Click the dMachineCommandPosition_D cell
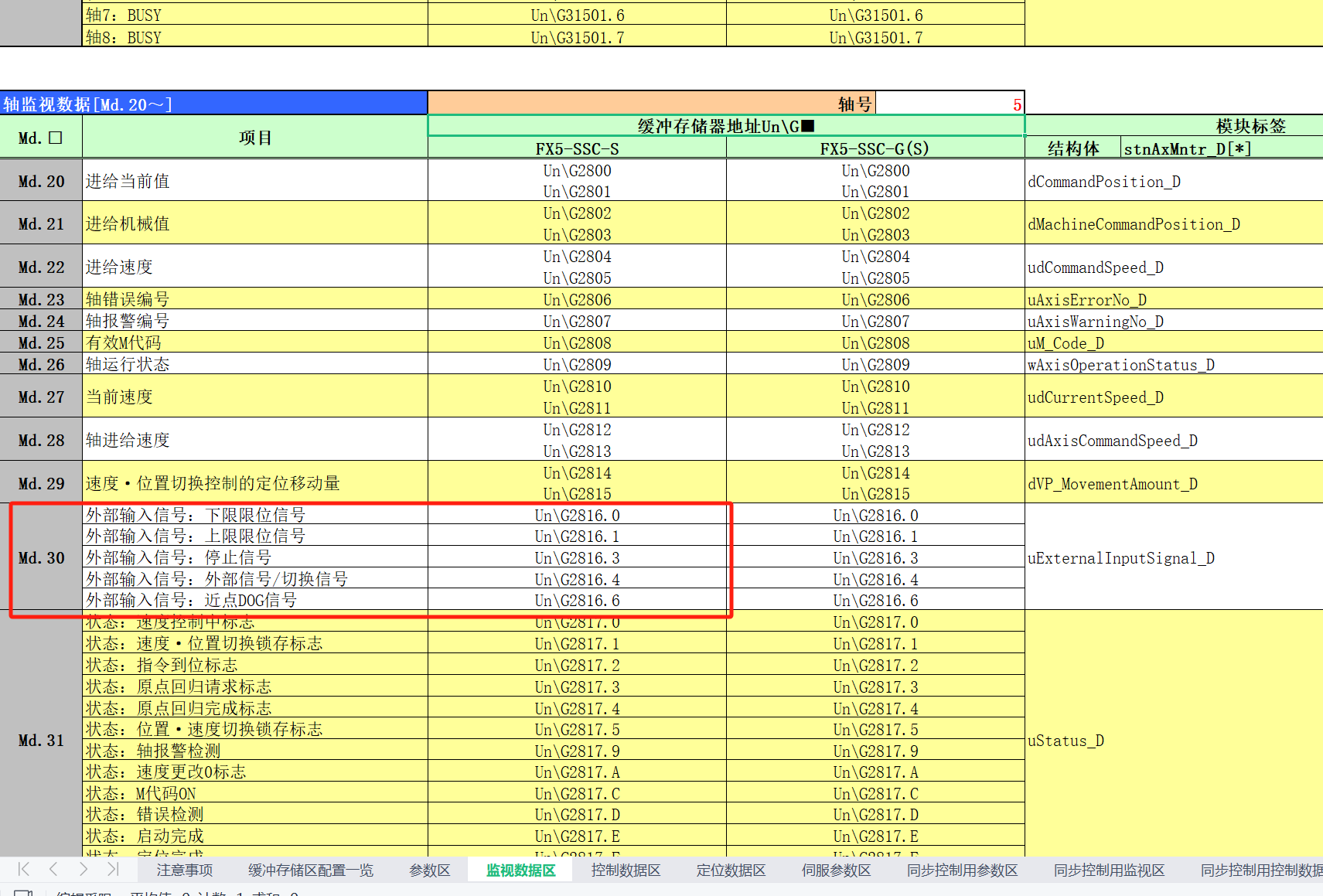 click(x=1134, y=224)
